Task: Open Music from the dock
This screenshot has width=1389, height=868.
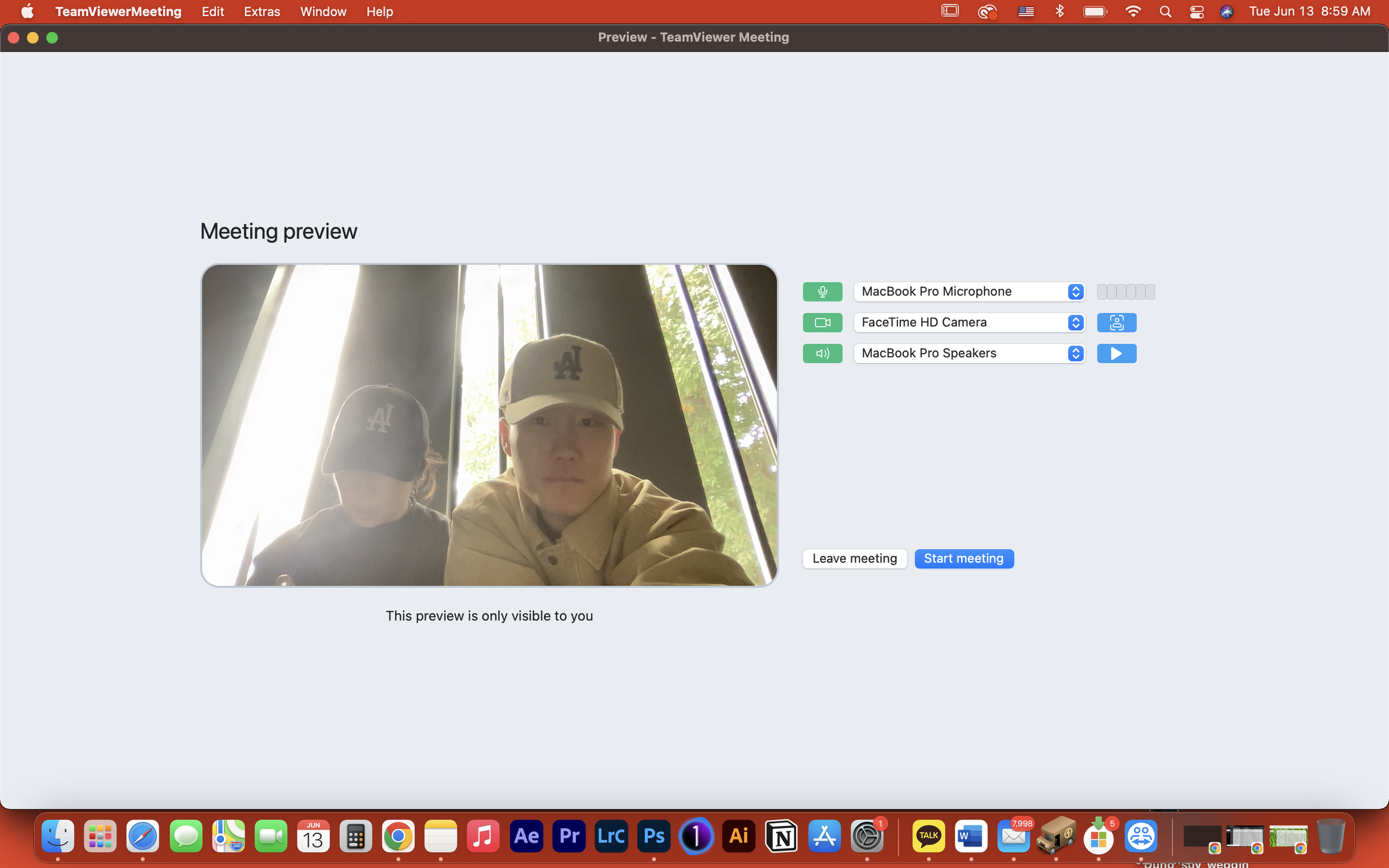Action: [483, 836]
